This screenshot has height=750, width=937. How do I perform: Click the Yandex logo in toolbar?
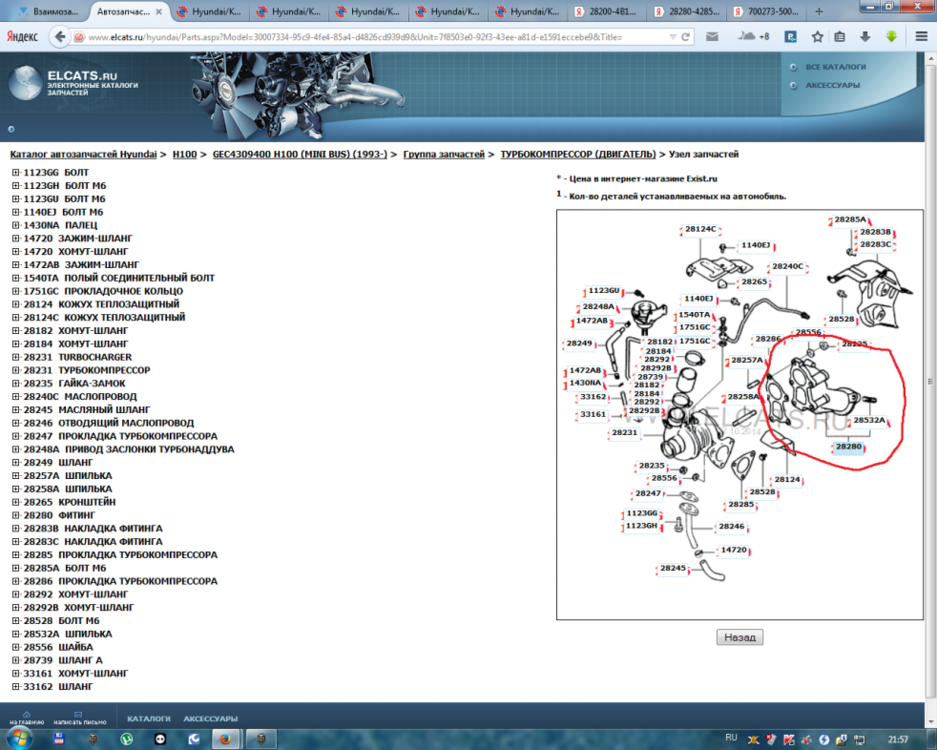click(22, 37)
